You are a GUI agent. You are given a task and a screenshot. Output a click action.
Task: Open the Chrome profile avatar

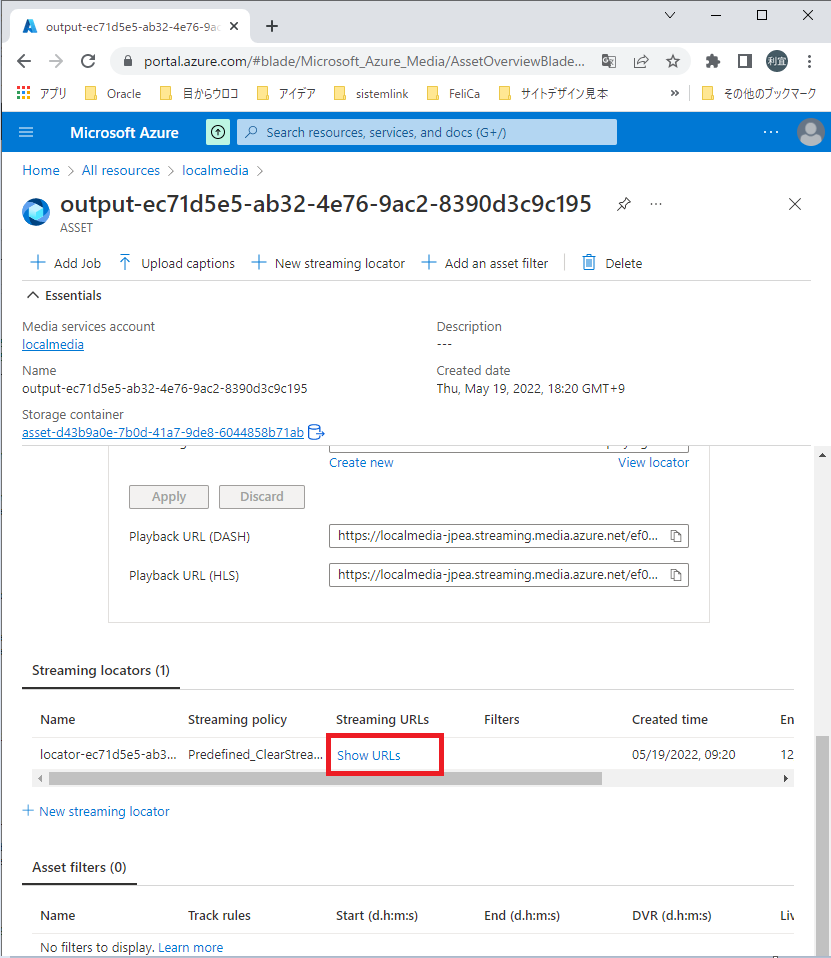[x=777, y=61]
